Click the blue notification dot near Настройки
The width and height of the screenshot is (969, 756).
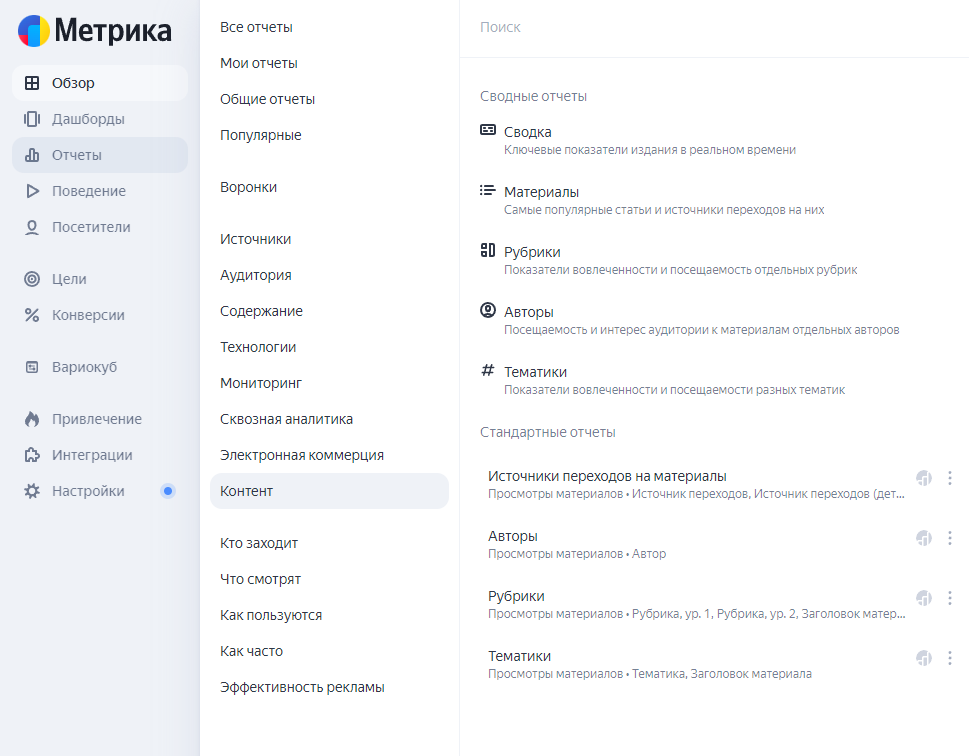[x=168, y=491]
